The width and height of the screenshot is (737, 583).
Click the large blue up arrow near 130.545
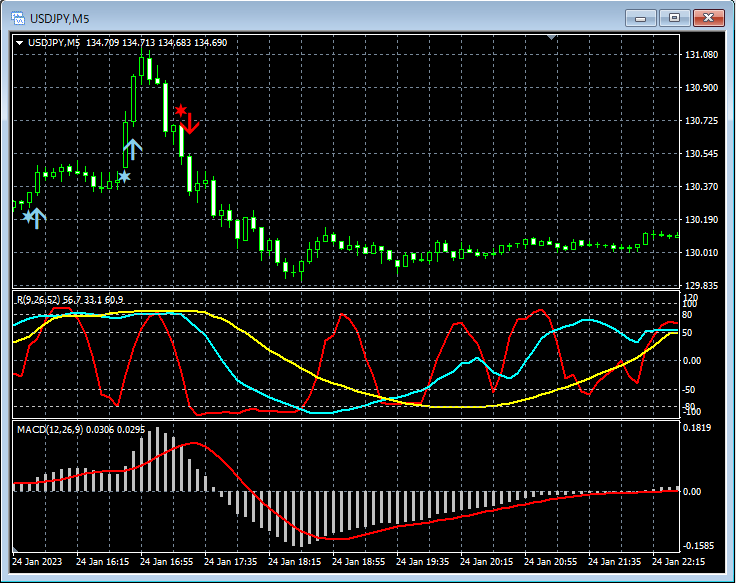tap(133, 150)
